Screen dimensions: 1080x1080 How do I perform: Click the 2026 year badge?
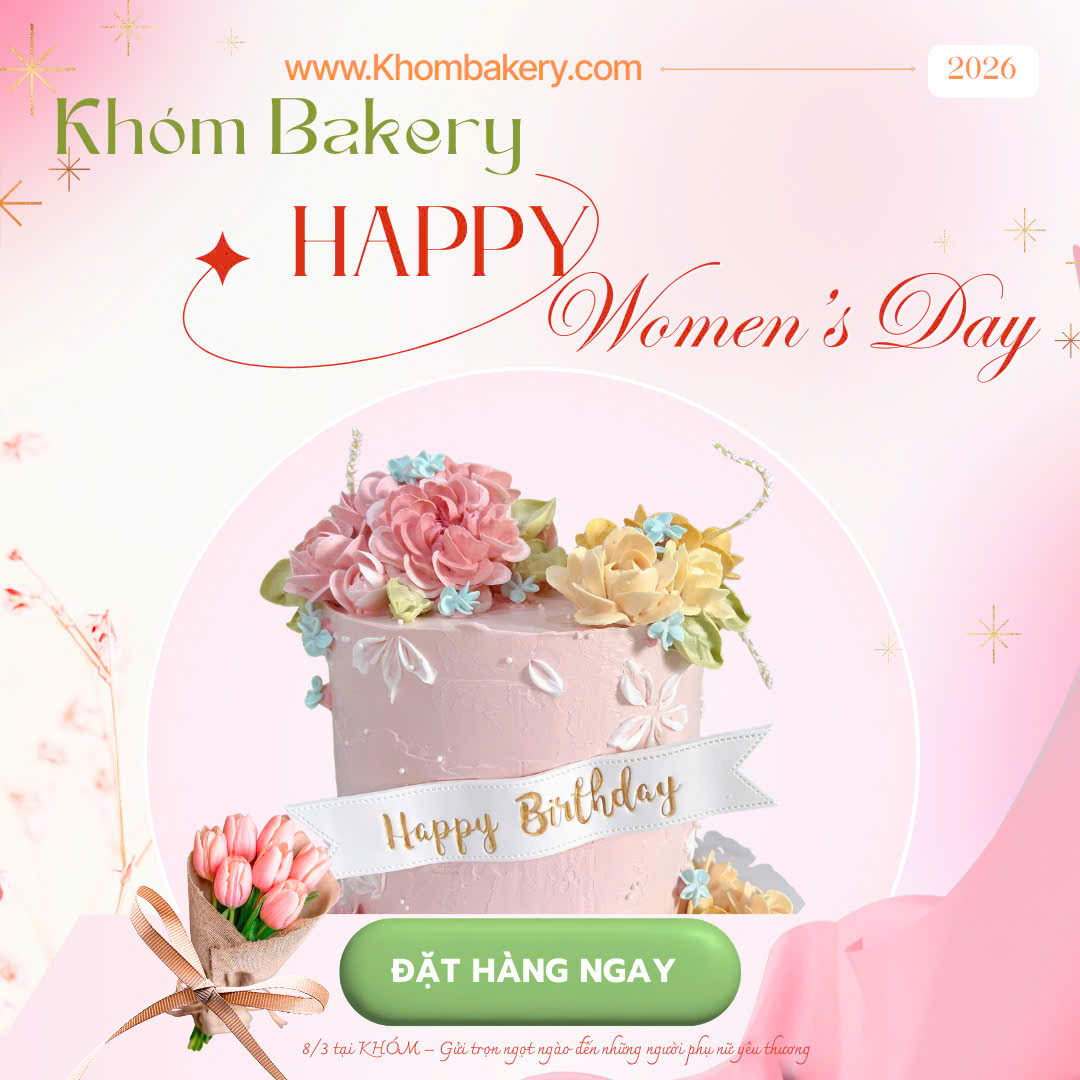tap(983, 70)
